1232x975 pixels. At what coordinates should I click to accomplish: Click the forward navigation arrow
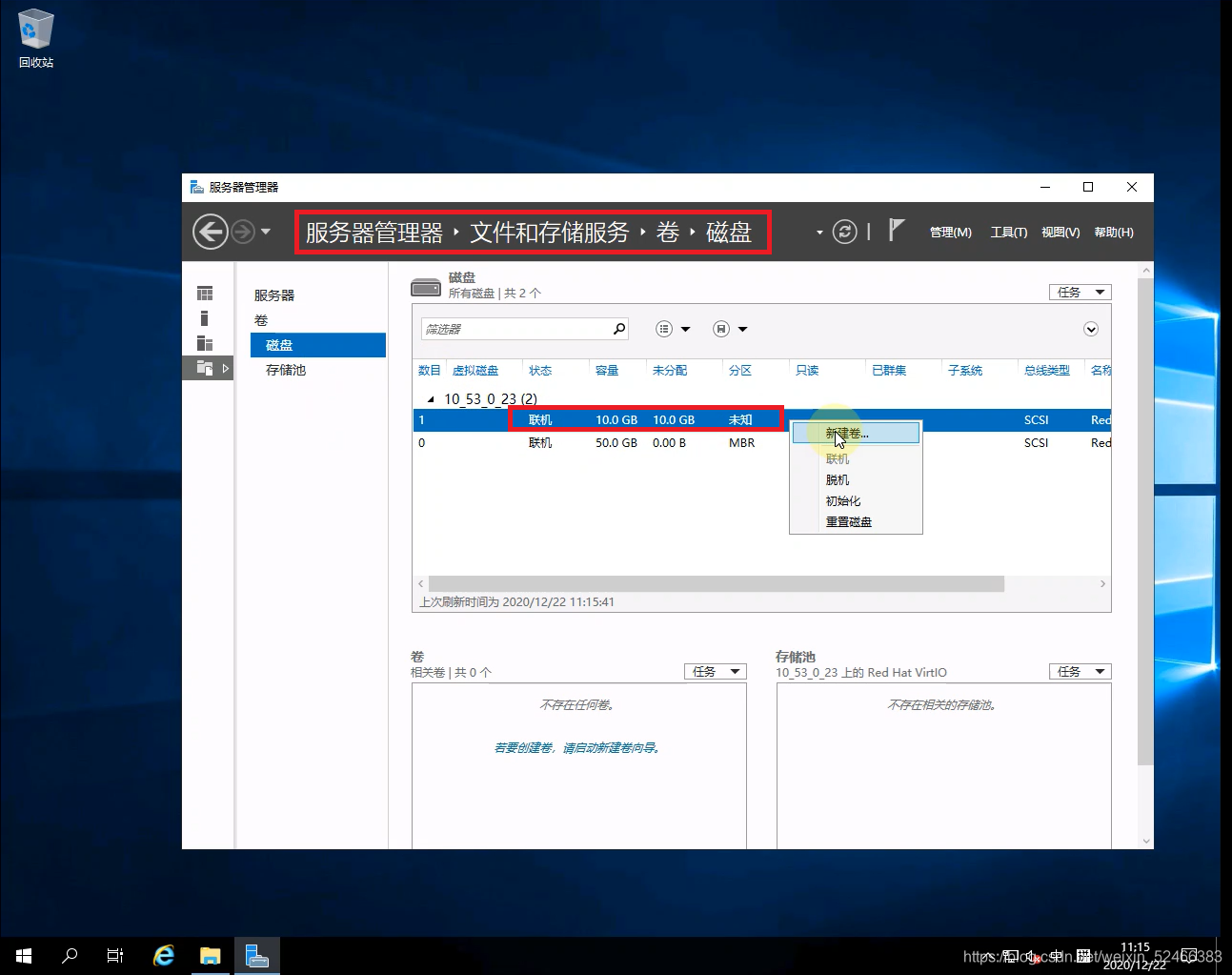click(243, 232)
